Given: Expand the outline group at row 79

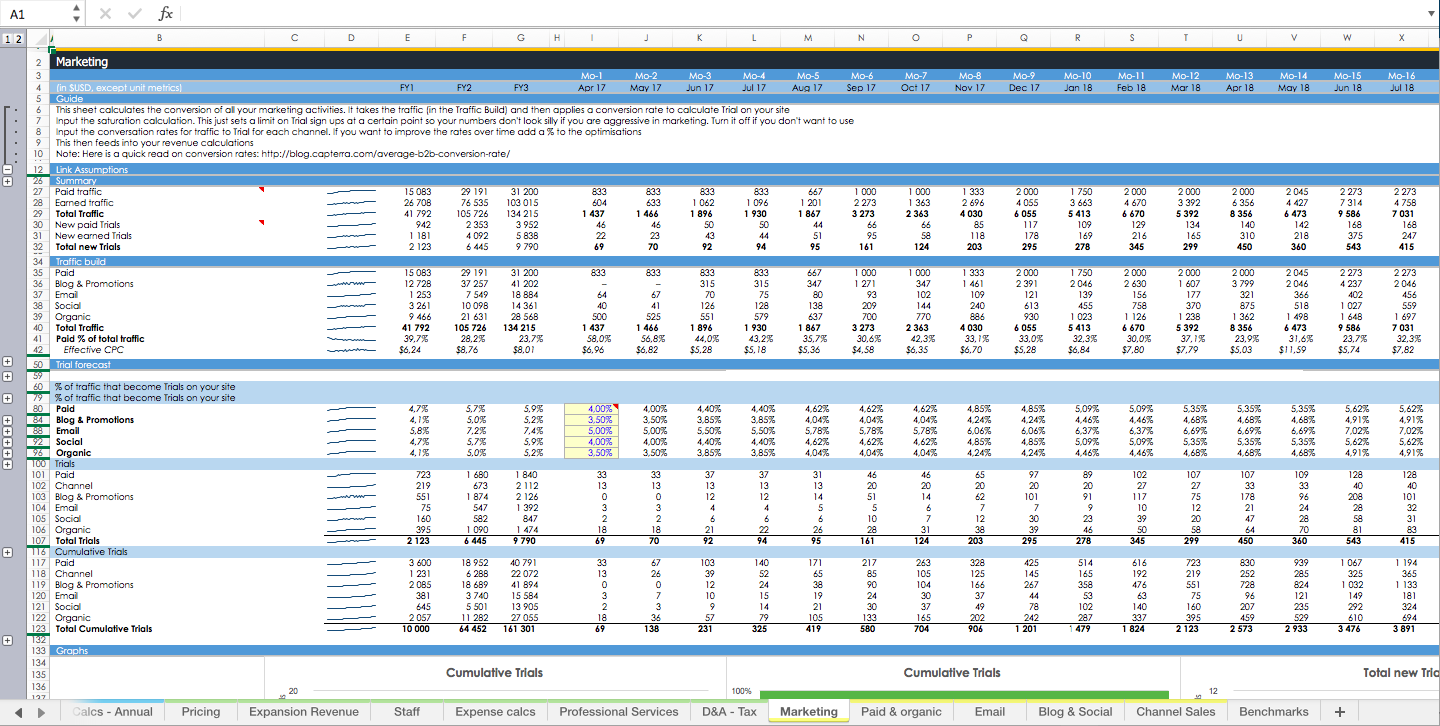Looking at the screenshot, I should (7, 398).
